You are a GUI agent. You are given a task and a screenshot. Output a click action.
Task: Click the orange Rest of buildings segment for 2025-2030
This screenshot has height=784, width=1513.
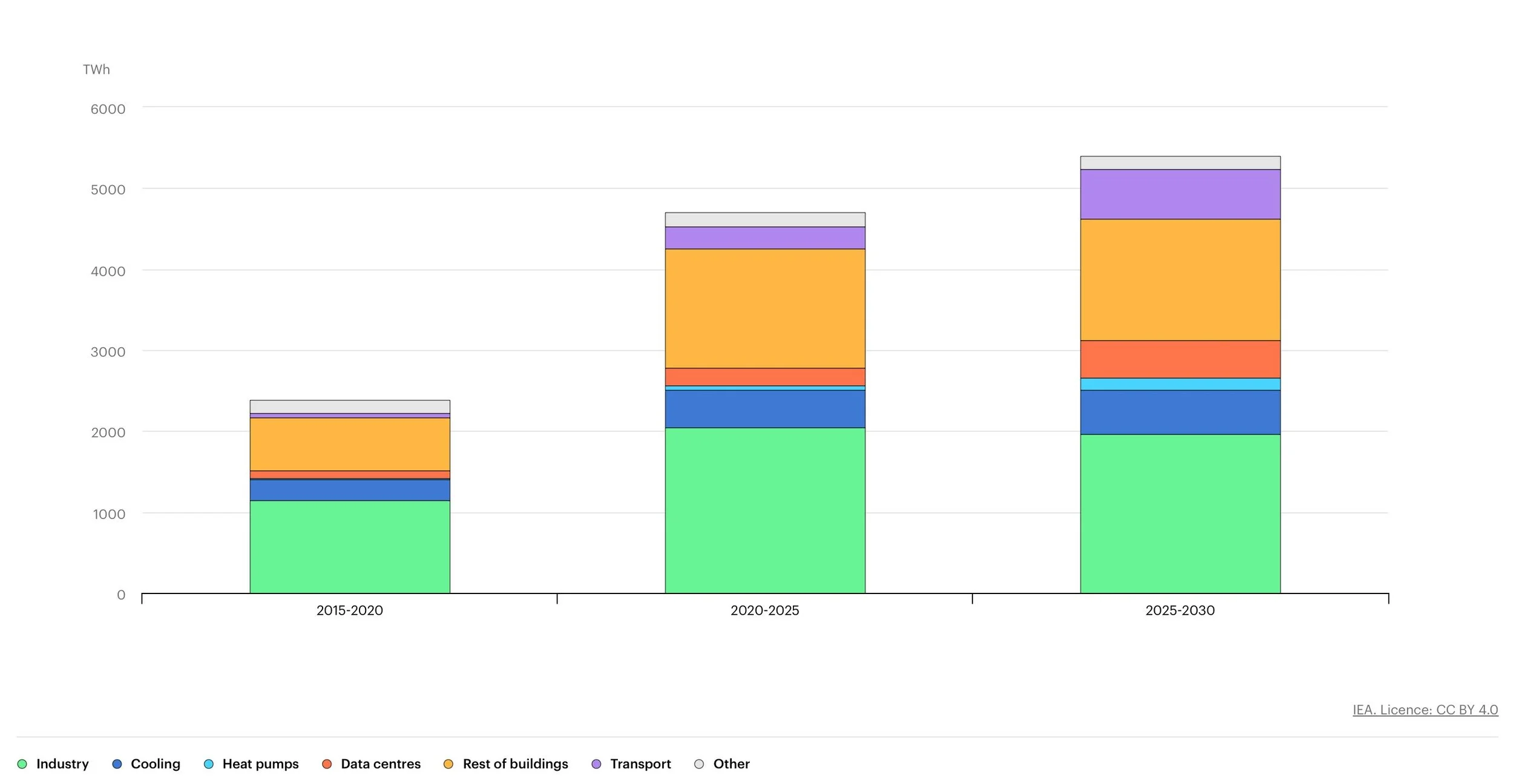click(x=1180, y=279)
